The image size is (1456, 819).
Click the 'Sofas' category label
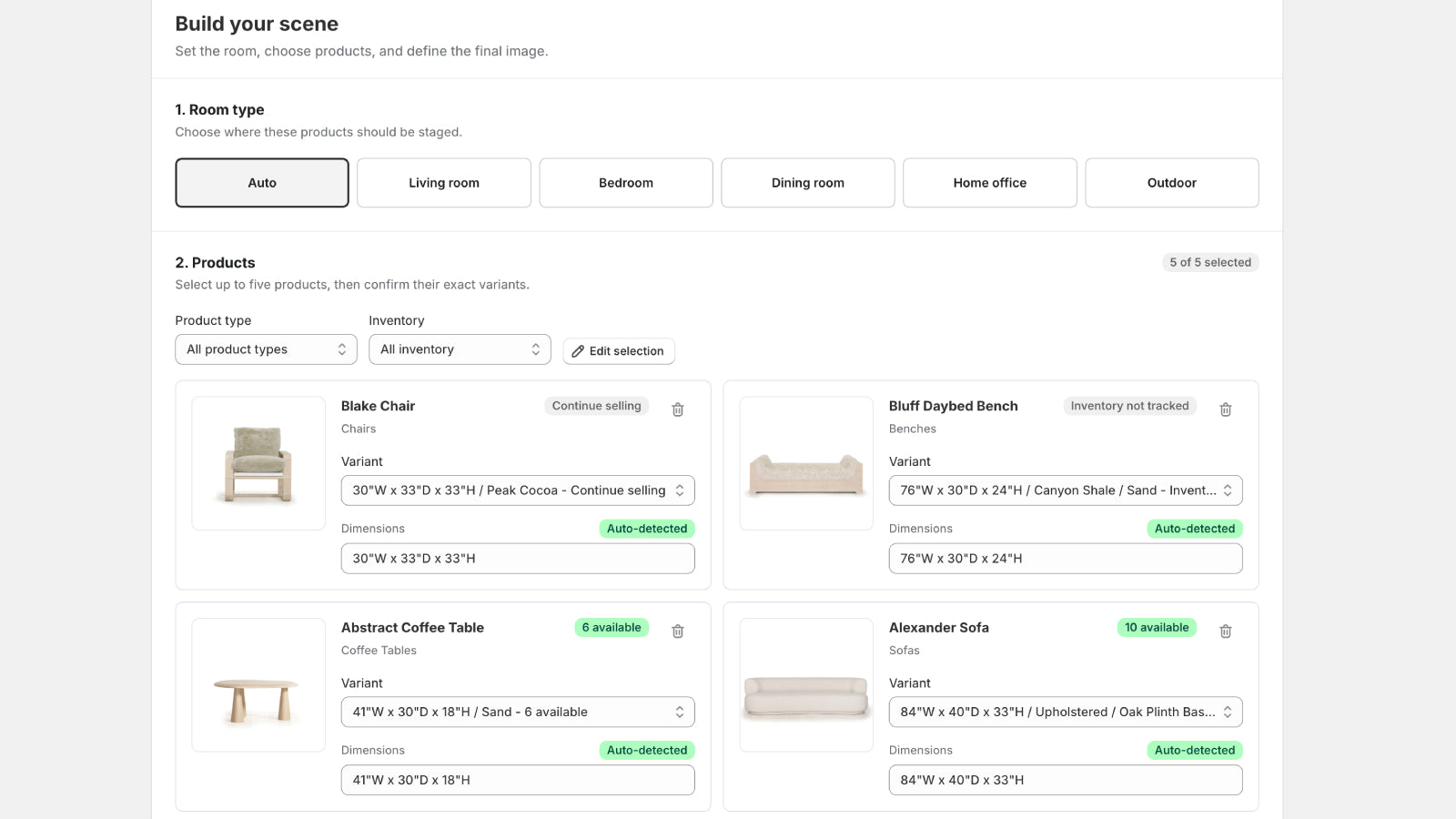(x=905, y=650)
